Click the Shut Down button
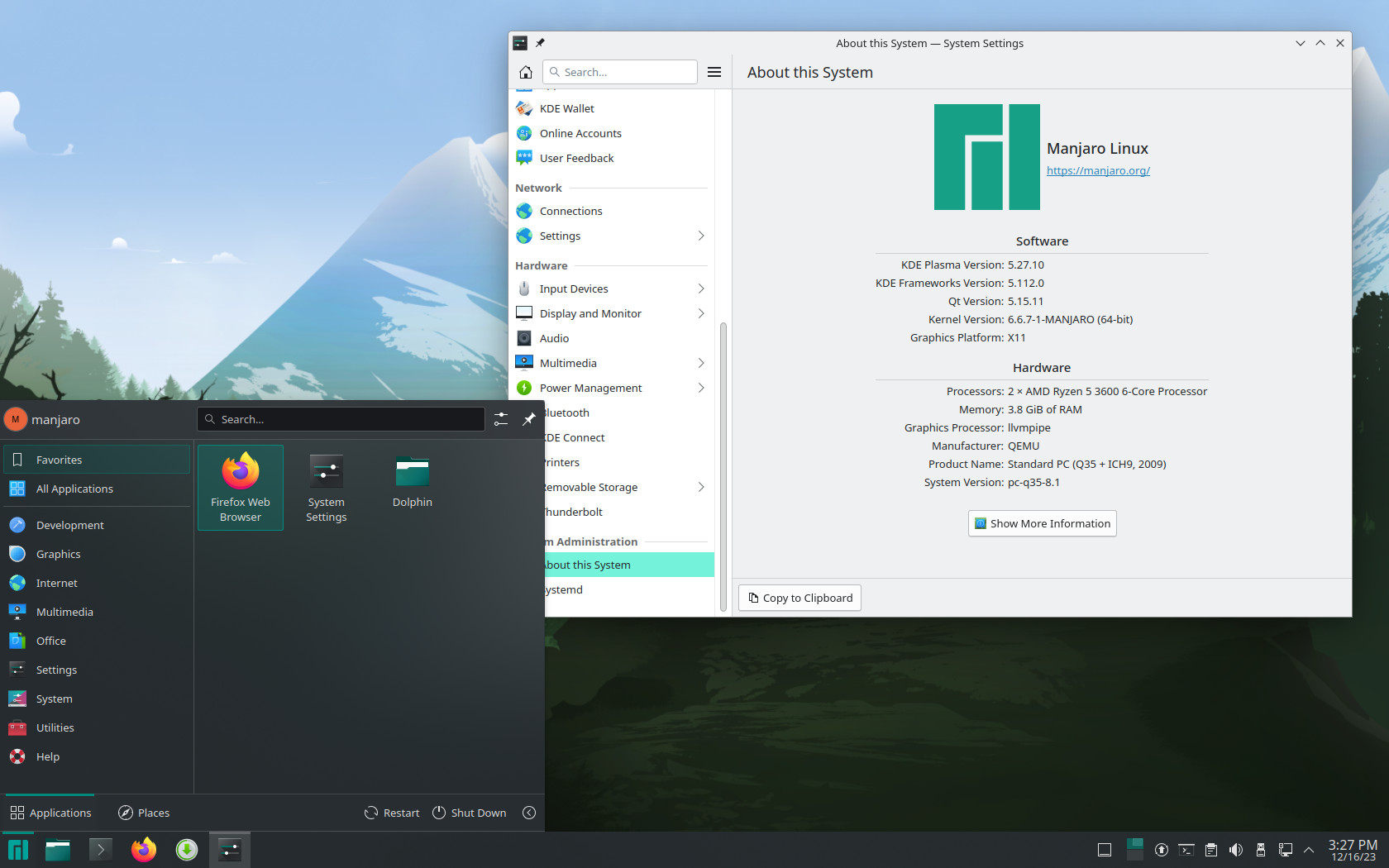The height and width of the screenshot is (868, 1389). click(470, 813)
